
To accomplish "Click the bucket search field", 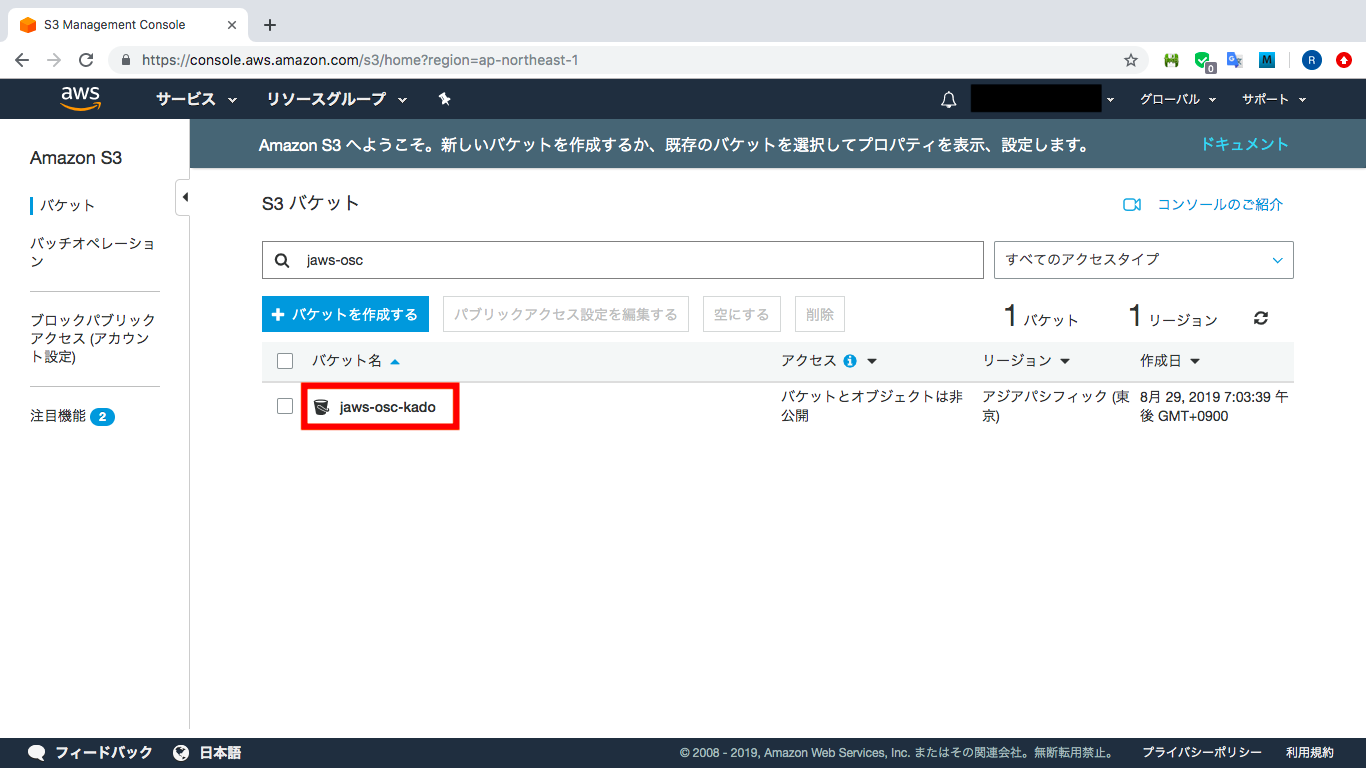I will click(623, 260).
